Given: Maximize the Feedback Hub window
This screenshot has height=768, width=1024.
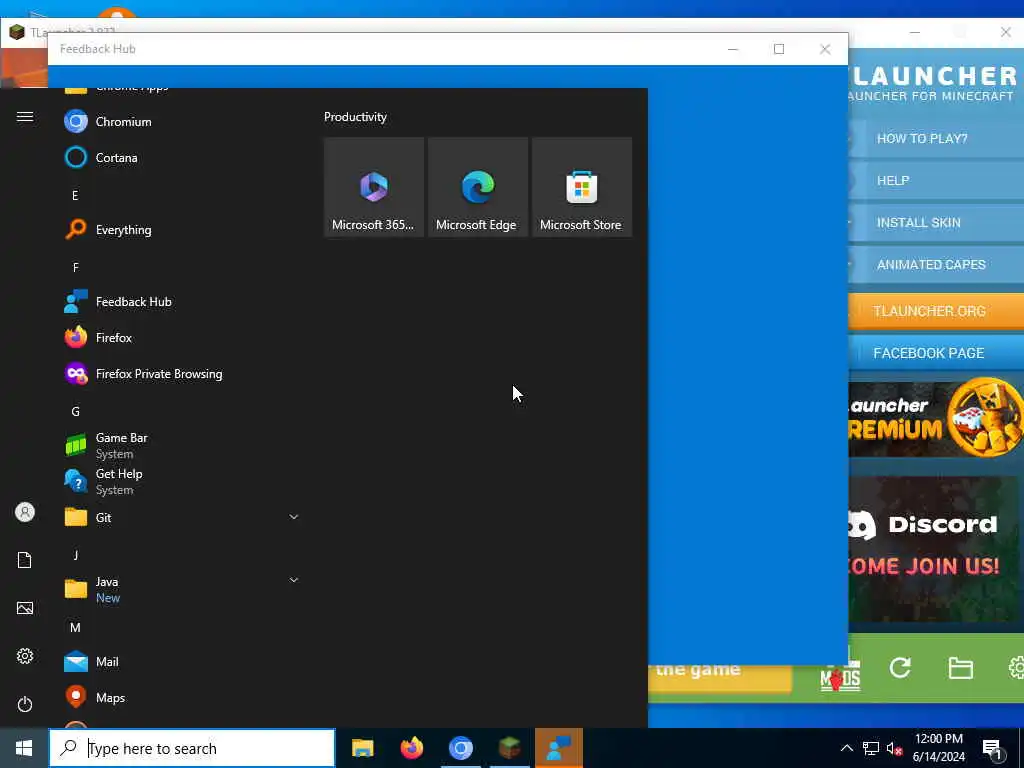Looking at the screenshot, I should pyautogui.click(x=778, y=49).
